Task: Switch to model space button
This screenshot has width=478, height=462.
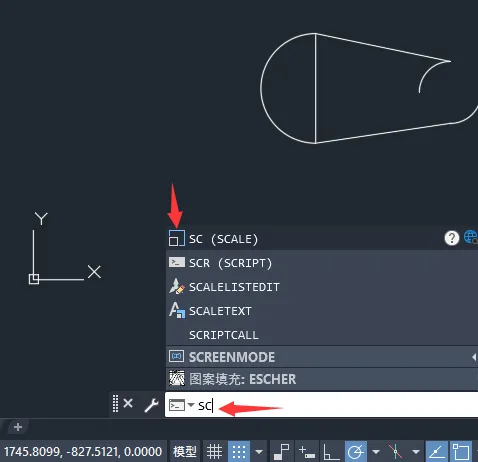Action: coord(184,452)
